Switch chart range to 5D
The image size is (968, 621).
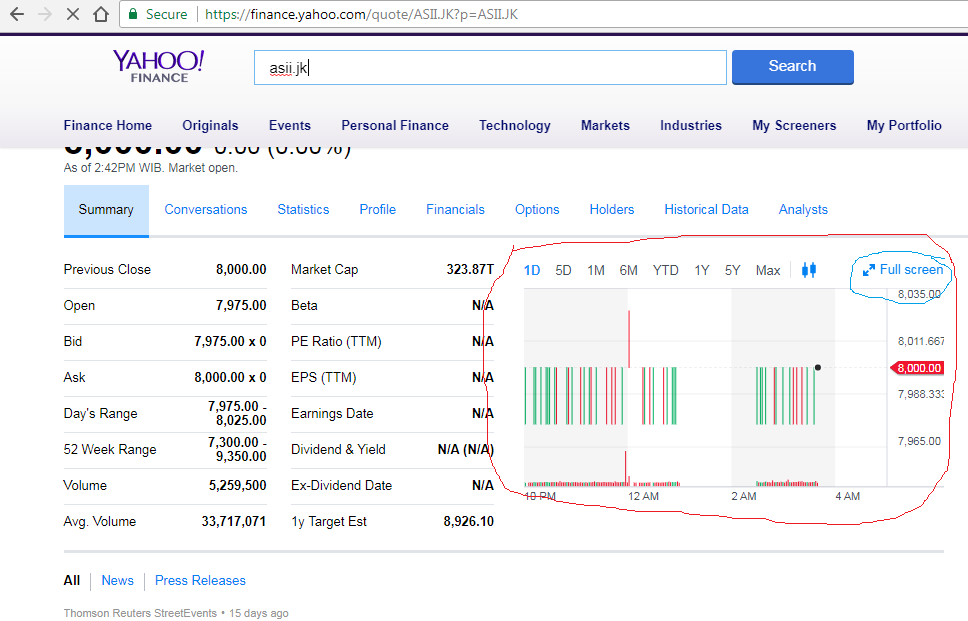click(x=562, y=269)
